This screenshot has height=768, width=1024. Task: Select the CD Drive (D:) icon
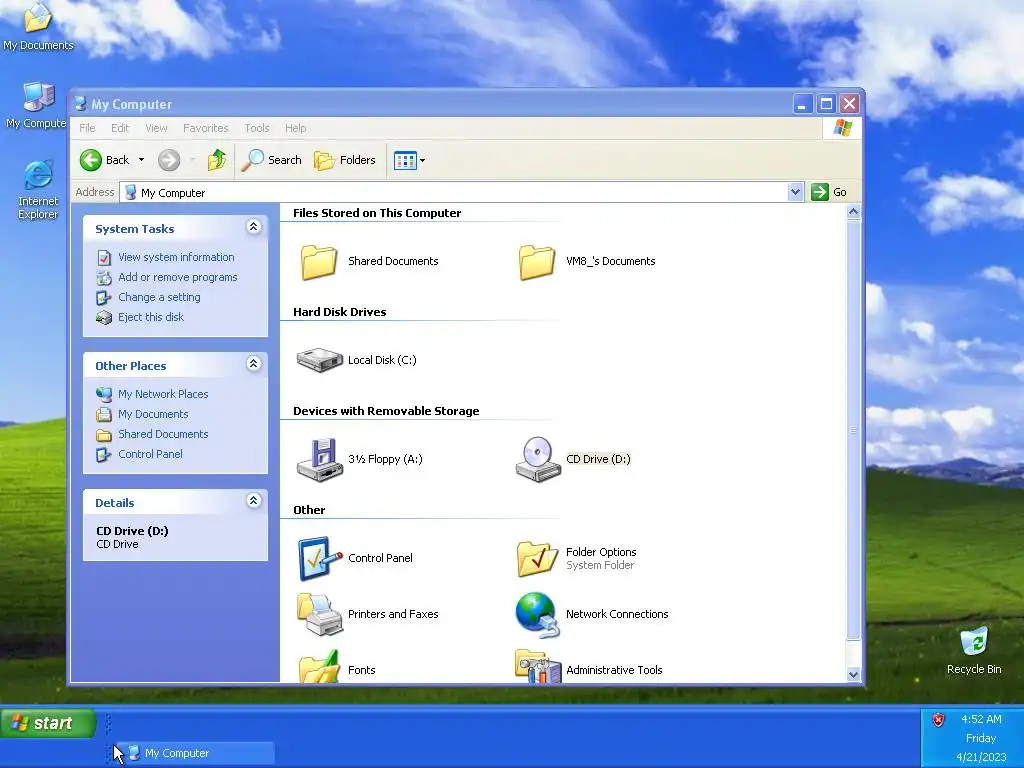(x=538, y=460)
